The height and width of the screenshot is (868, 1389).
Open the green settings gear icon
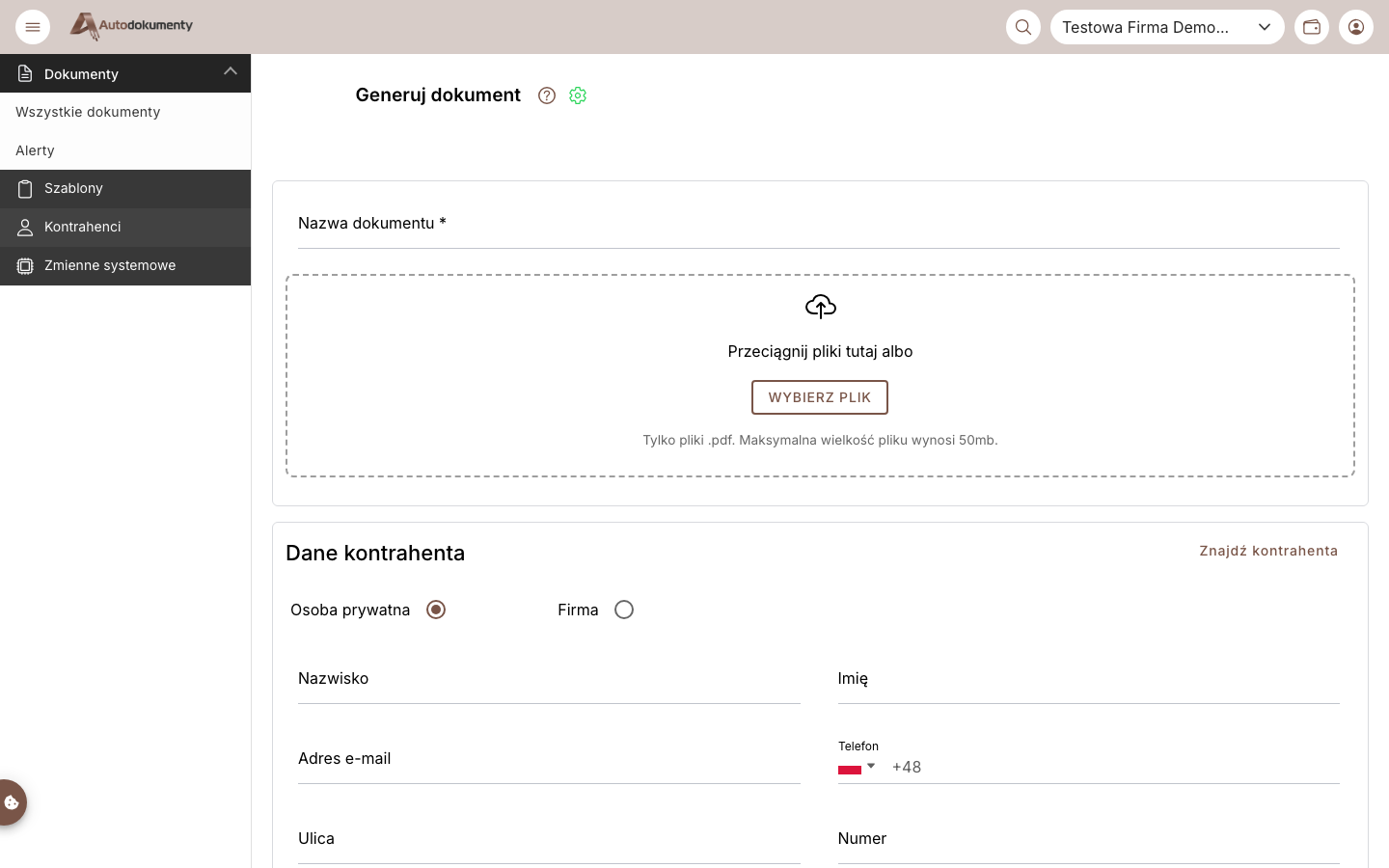578,95
